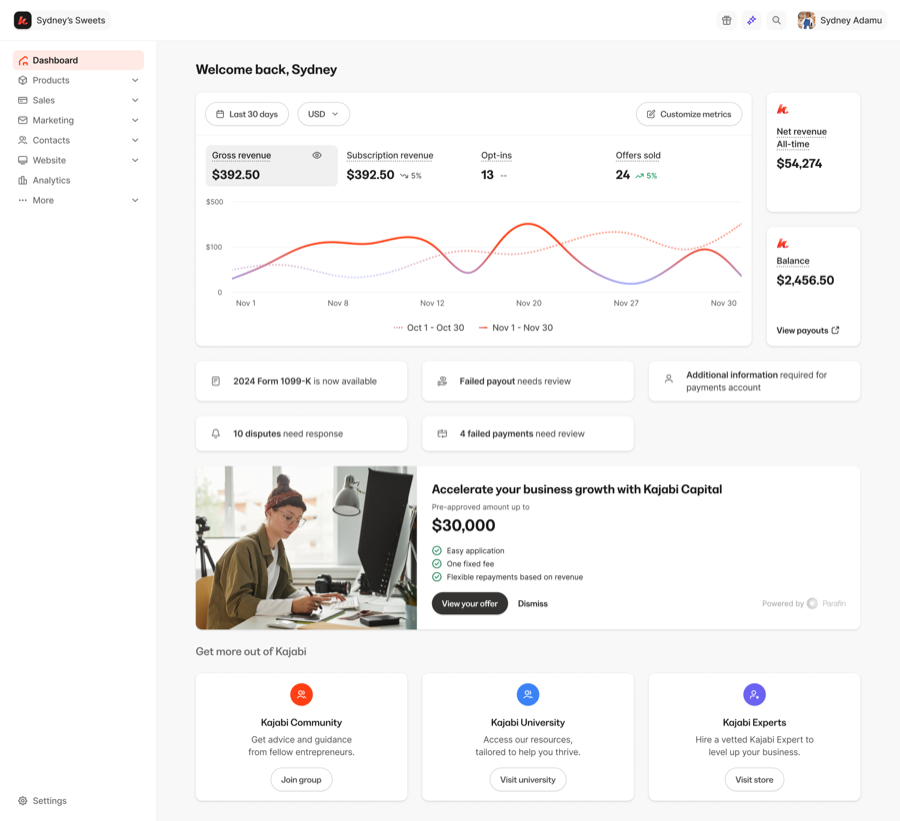The height and width of the screenshot is (821, 900).
Task: Click the Kajabi Capital promo photo
Action: click(306, 548)
